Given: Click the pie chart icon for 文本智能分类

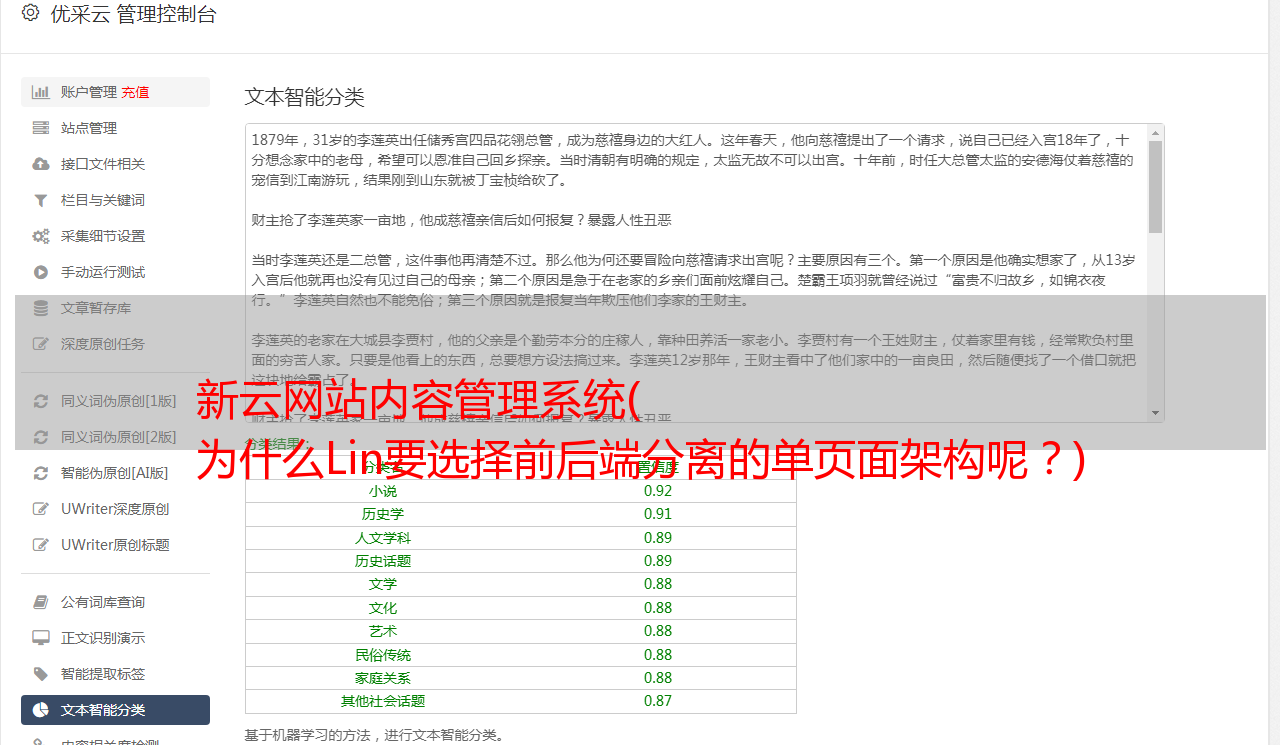Looking at the screenshot, I should pyautogui.click(x=41, y=710).
